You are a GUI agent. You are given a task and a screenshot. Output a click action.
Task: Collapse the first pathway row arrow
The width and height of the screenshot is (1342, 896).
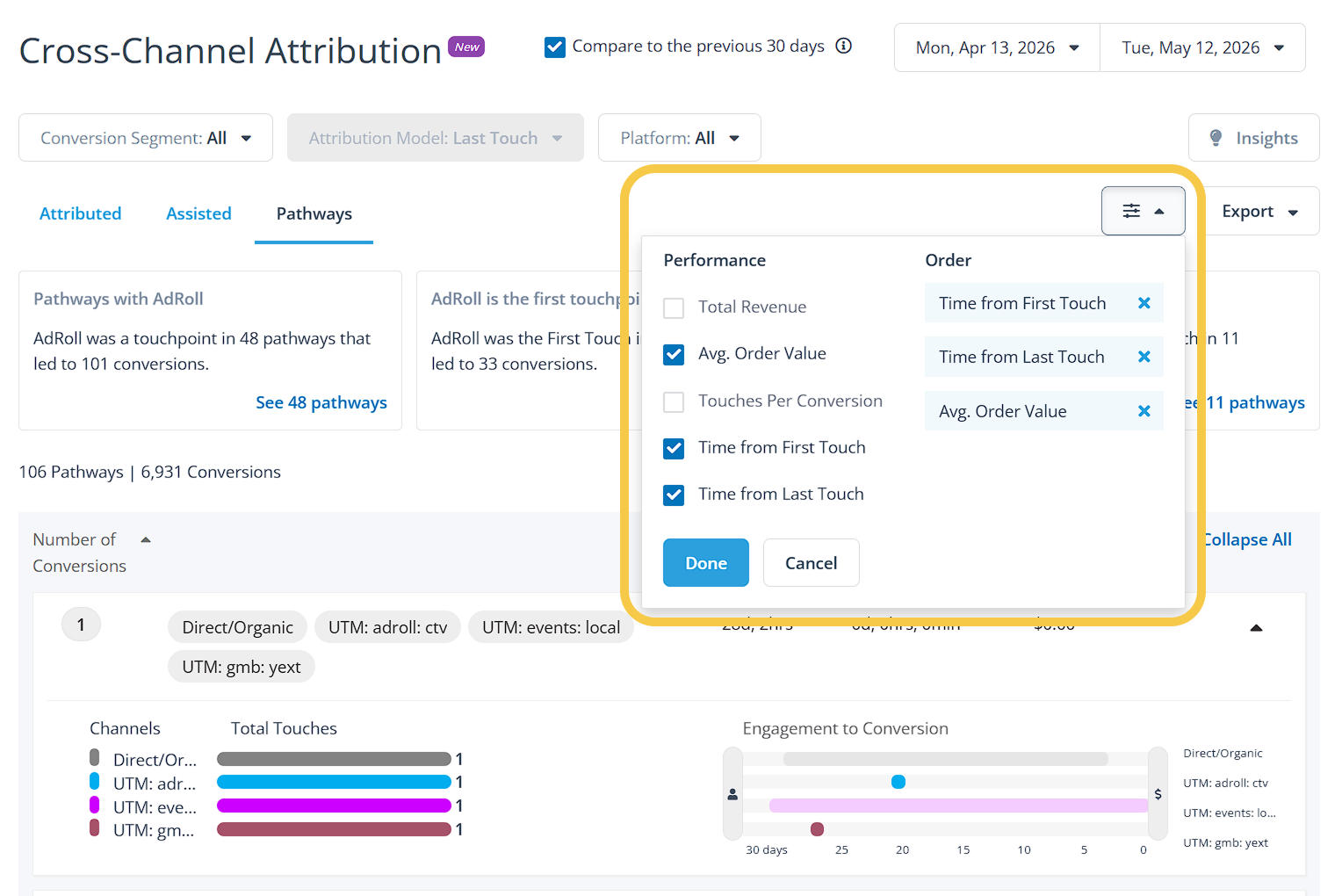[x=1256, y=628]
